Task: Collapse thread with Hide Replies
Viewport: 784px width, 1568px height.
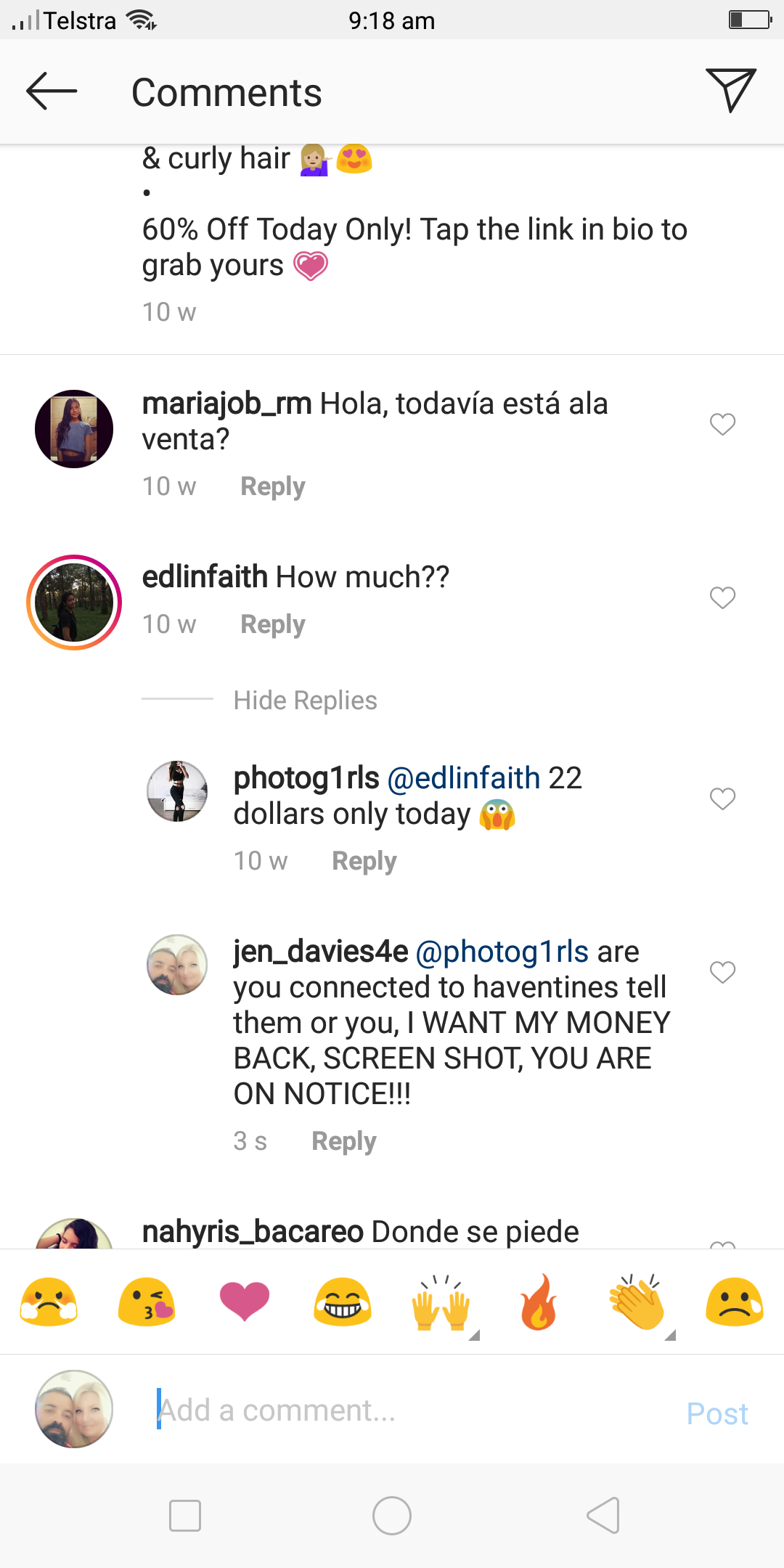Action: (305, 701)
